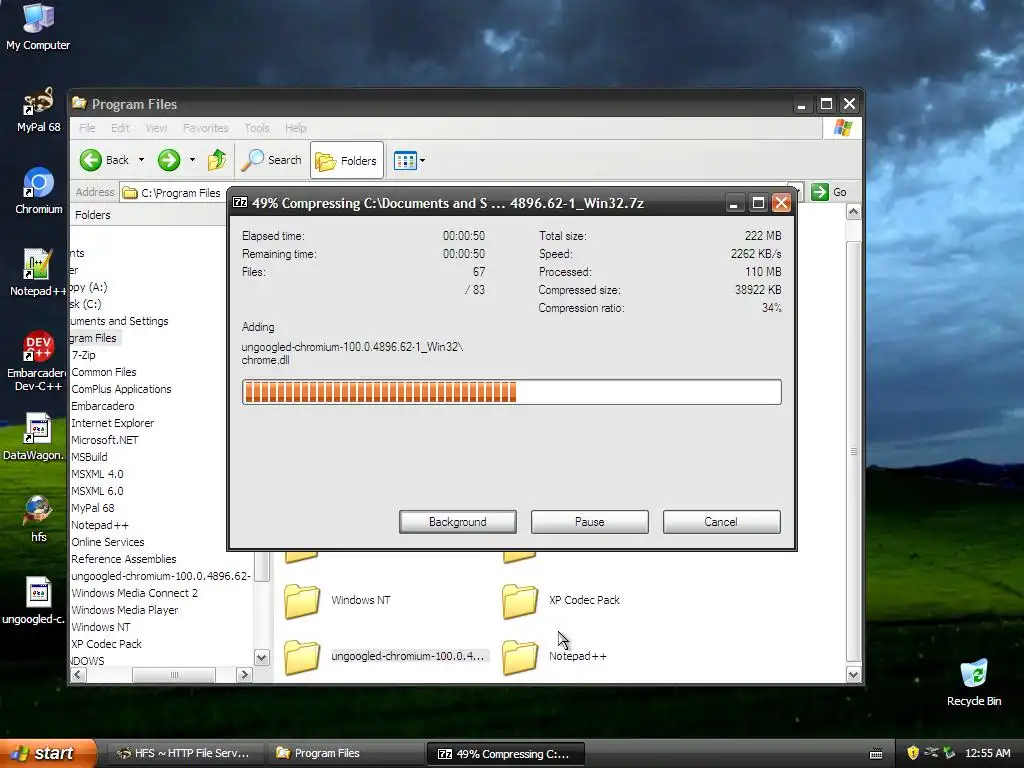This screenshot has width=1024, height=768.
Task: Select MSXML 4.0 tree folder
Action: pyautogui.click(x=97, y=474)
